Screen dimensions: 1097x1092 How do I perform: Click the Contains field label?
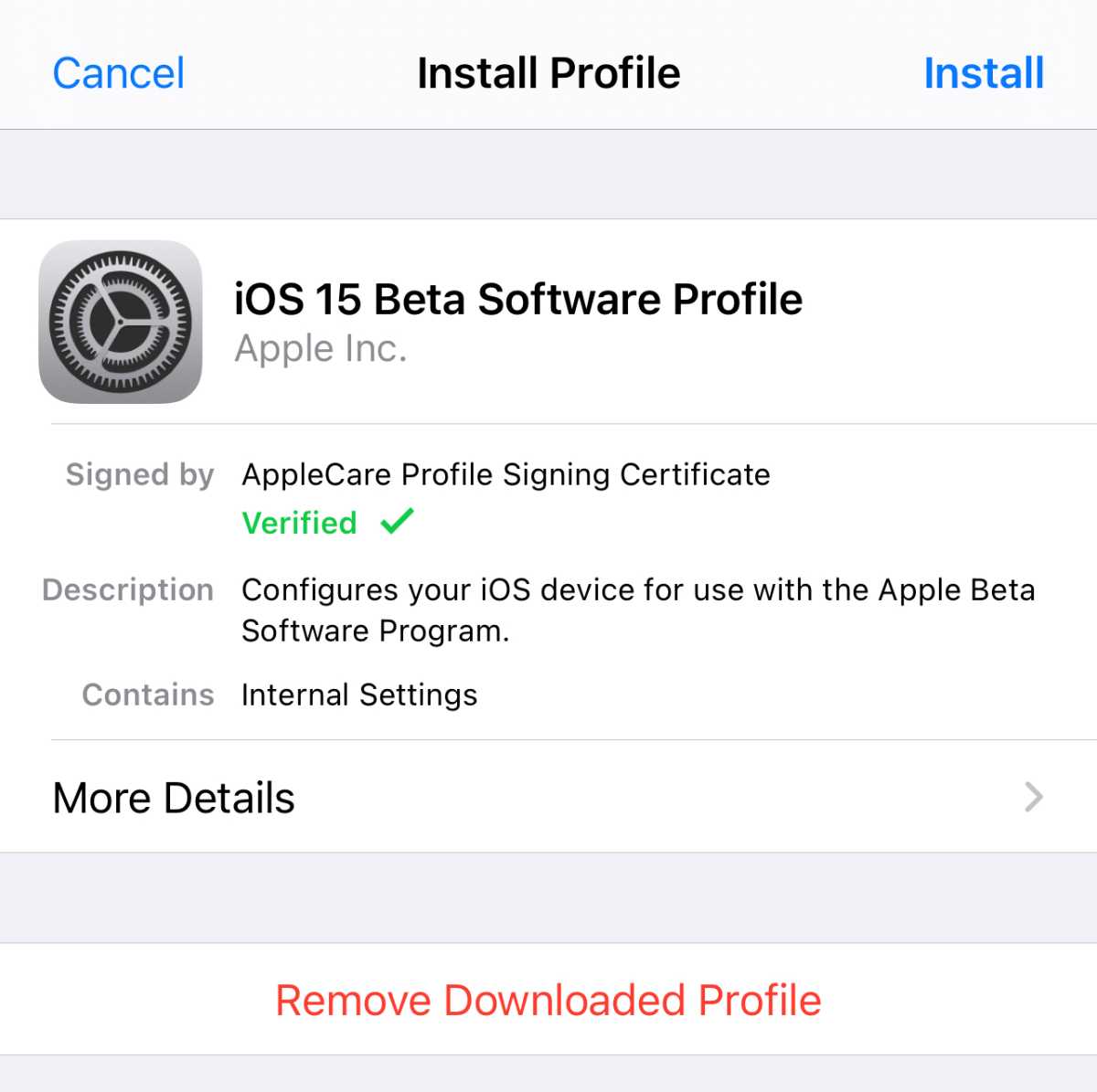tap(148, 694)
